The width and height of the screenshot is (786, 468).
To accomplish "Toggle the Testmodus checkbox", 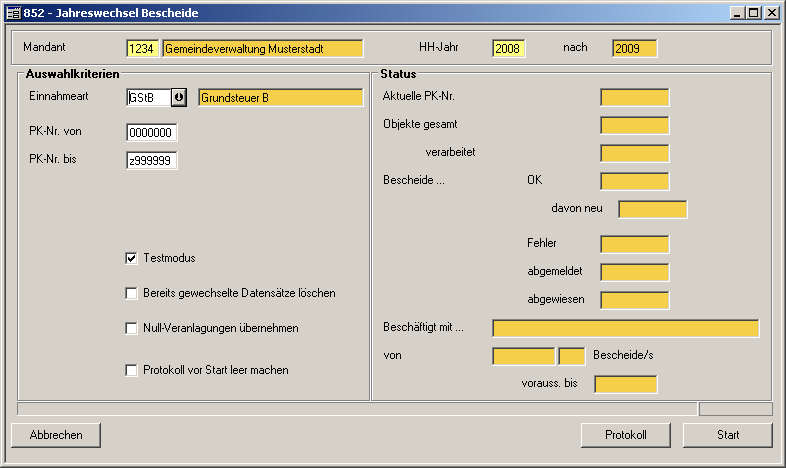I will coord(131,258).
